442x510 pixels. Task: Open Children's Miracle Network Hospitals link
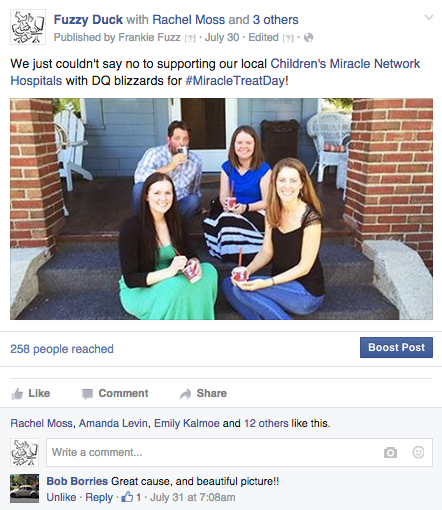pos(215,72)
